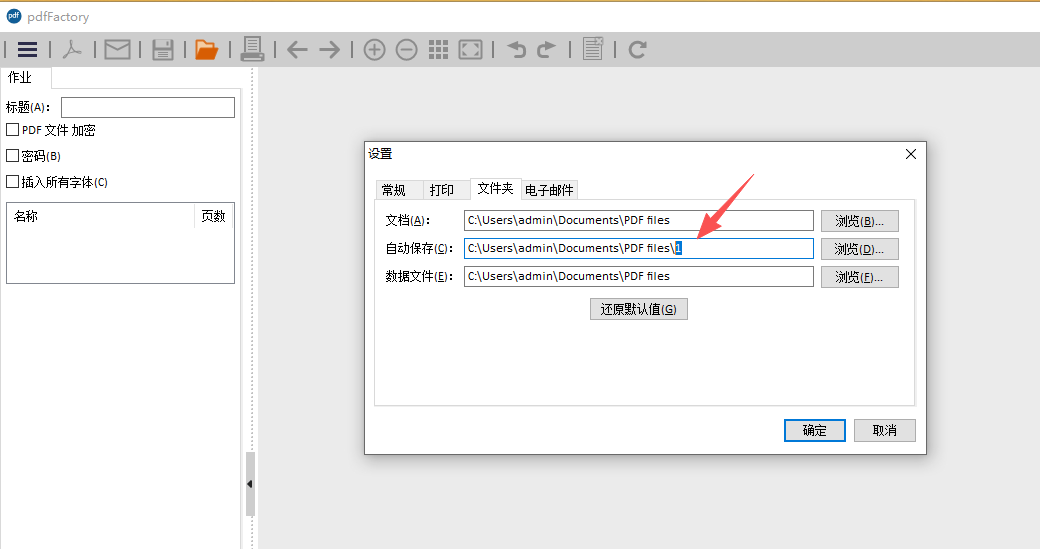Check the 插入所有字体(C) option

pos(13,182)
